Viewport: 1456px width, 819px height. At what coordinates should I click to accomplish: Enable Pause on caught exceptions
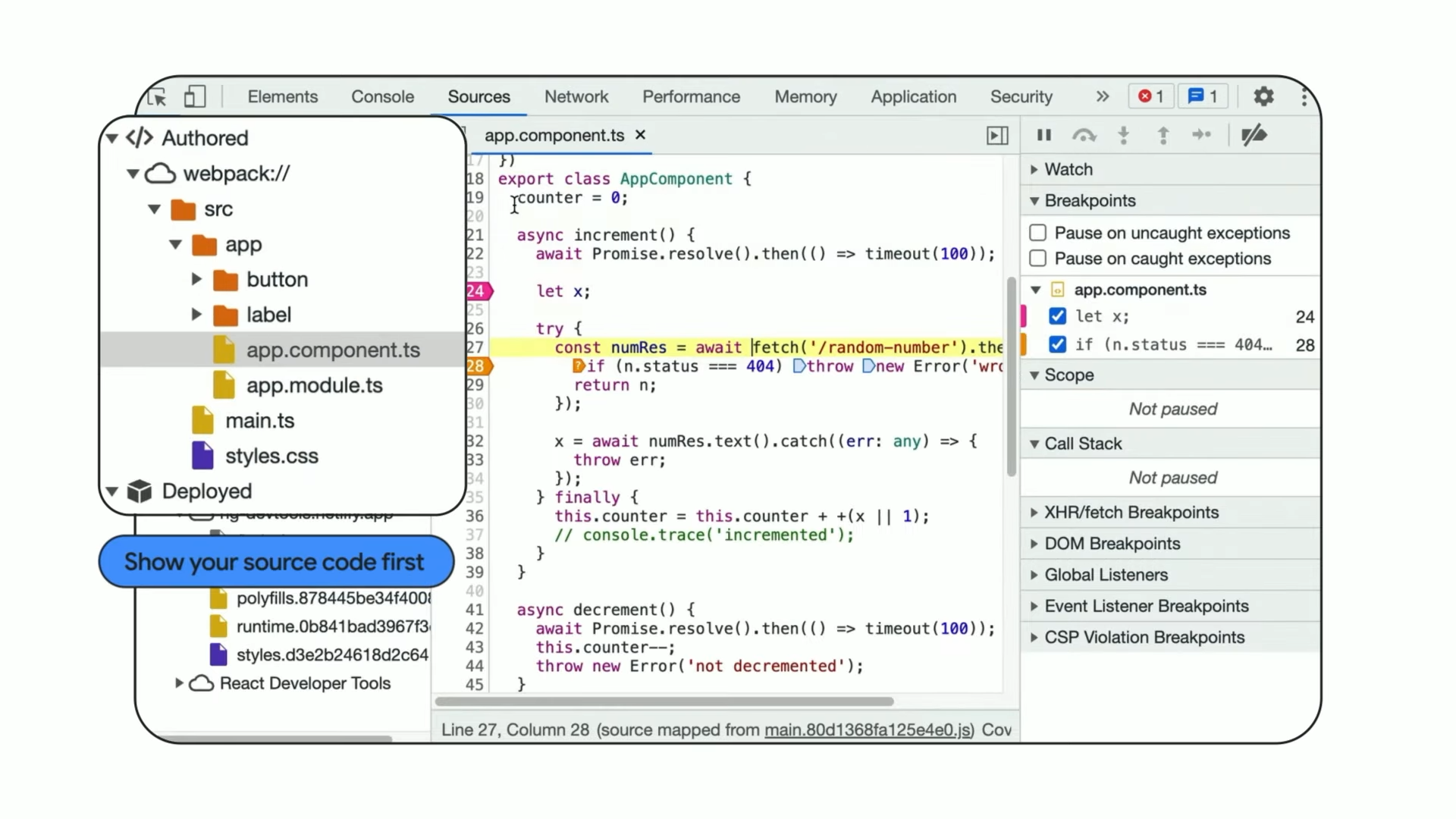(1038, 259)
